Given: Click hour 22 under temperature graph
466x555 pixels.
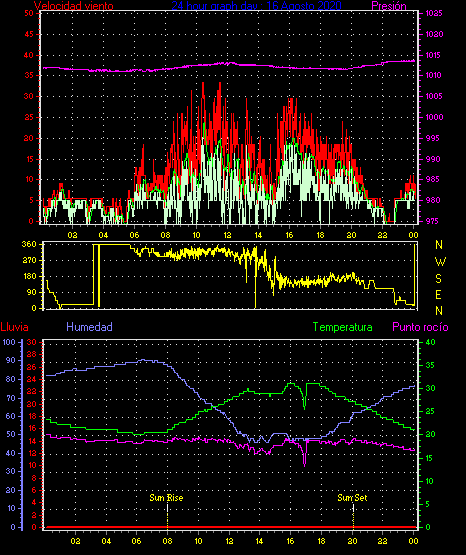Looking at the screenshot, I should (x=383, y=541).
